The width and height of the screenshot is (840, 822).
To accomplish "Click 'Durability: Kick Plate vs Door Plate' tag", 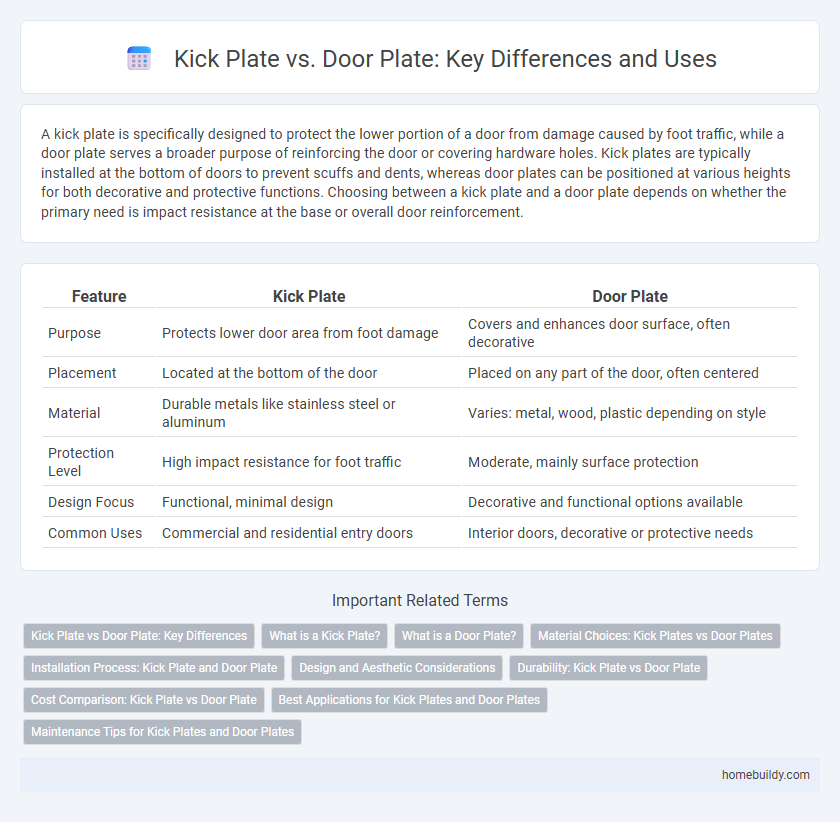I will (608, 668).
